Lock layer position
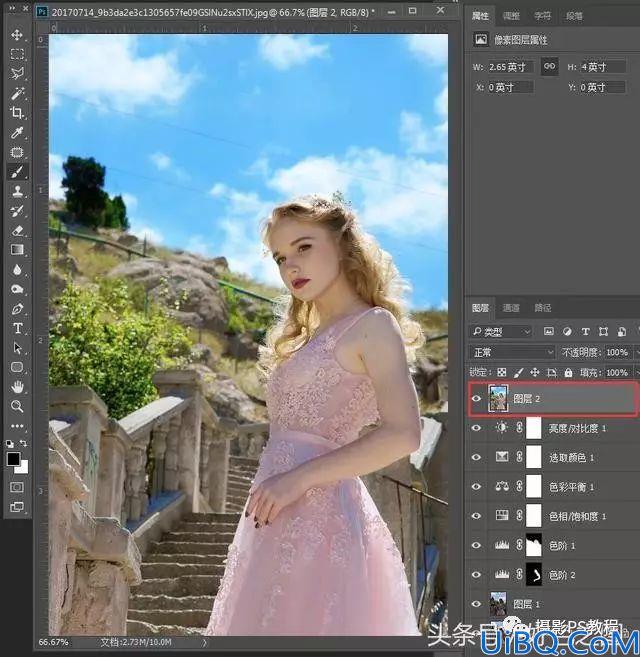Viewport: 640px width, 657px height. click(535, 372)
